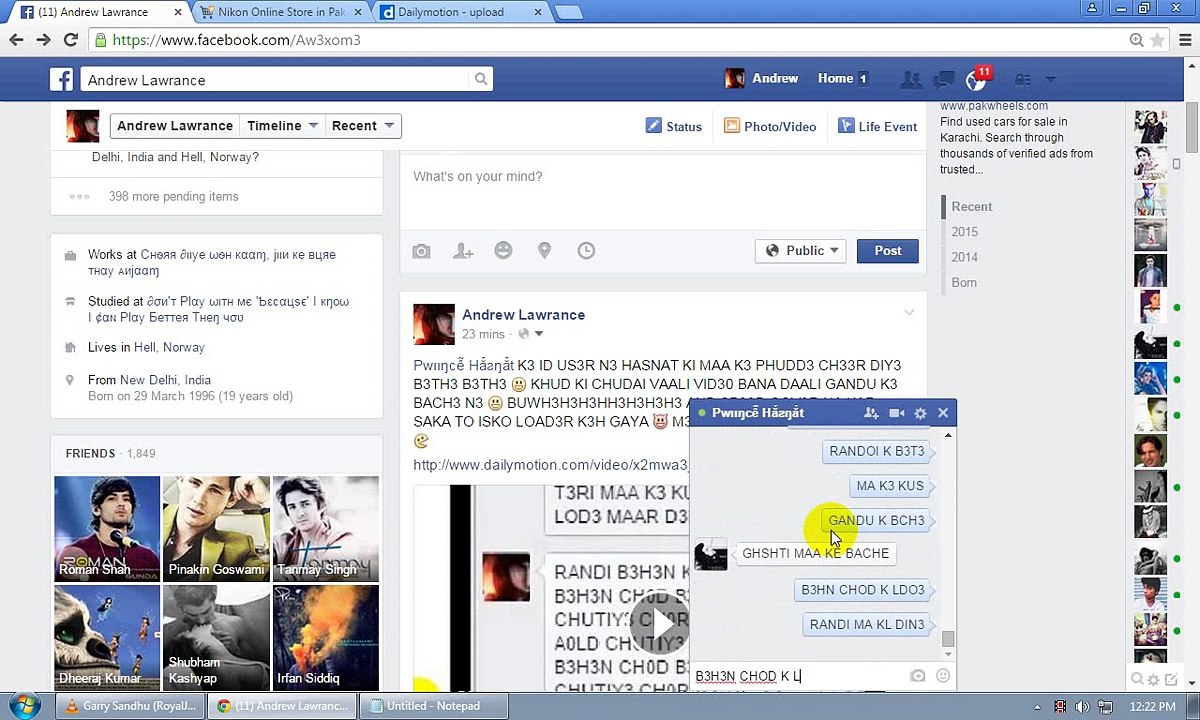This screenshot has height=720, width=1200.
Task: Jump to 2015 on the timeline
Action: pos(964,232)
